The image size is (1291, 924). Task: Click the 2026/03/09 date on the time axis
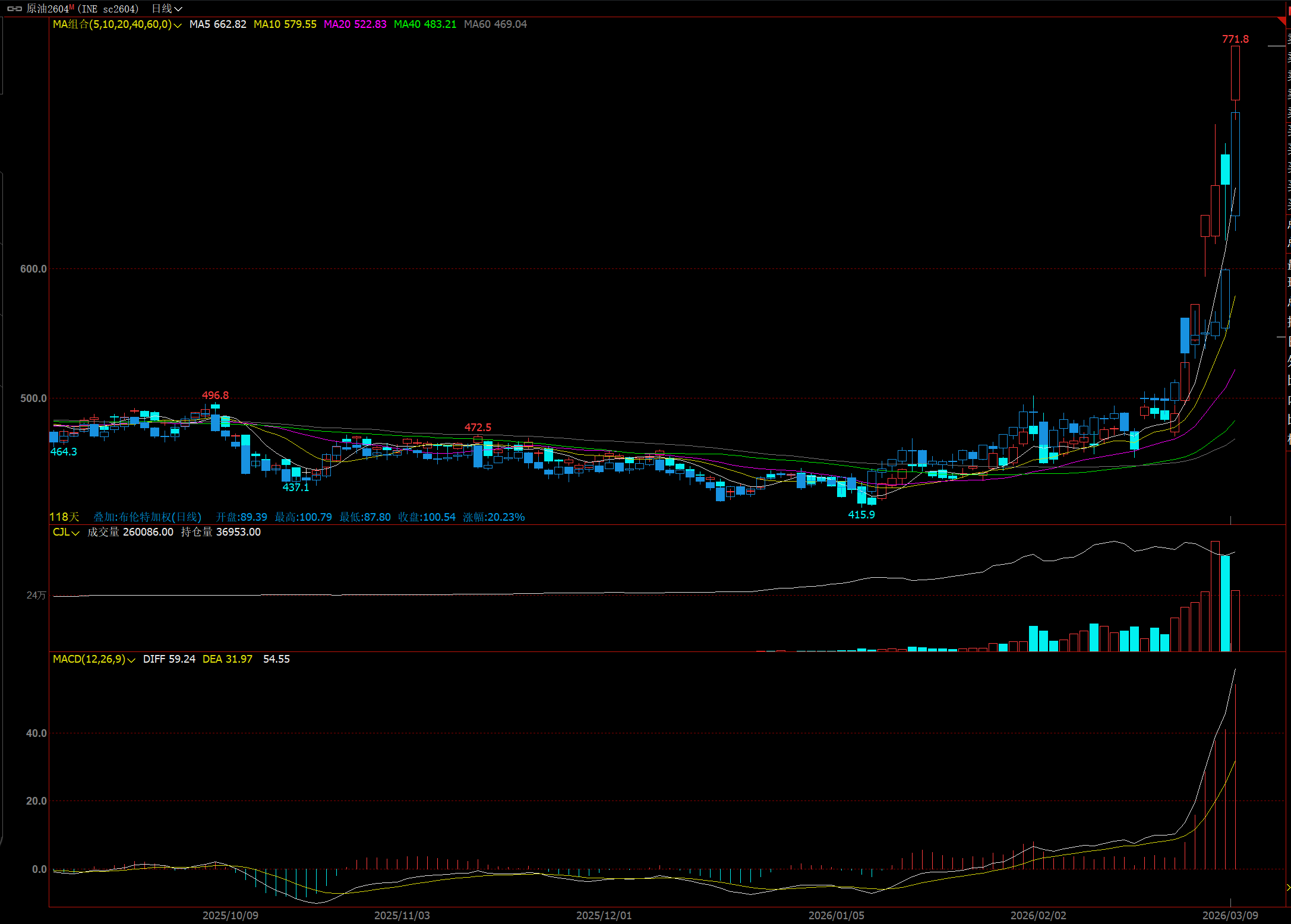point(1230,915)
